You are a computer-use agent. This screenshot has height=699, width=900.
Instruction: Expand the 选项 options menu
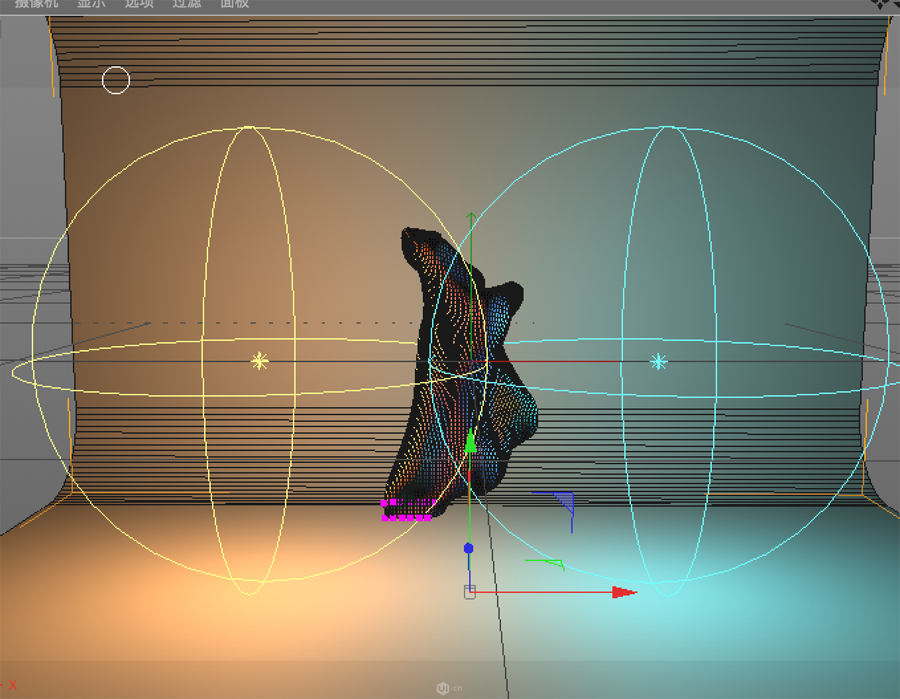click(x=138, y=5)
